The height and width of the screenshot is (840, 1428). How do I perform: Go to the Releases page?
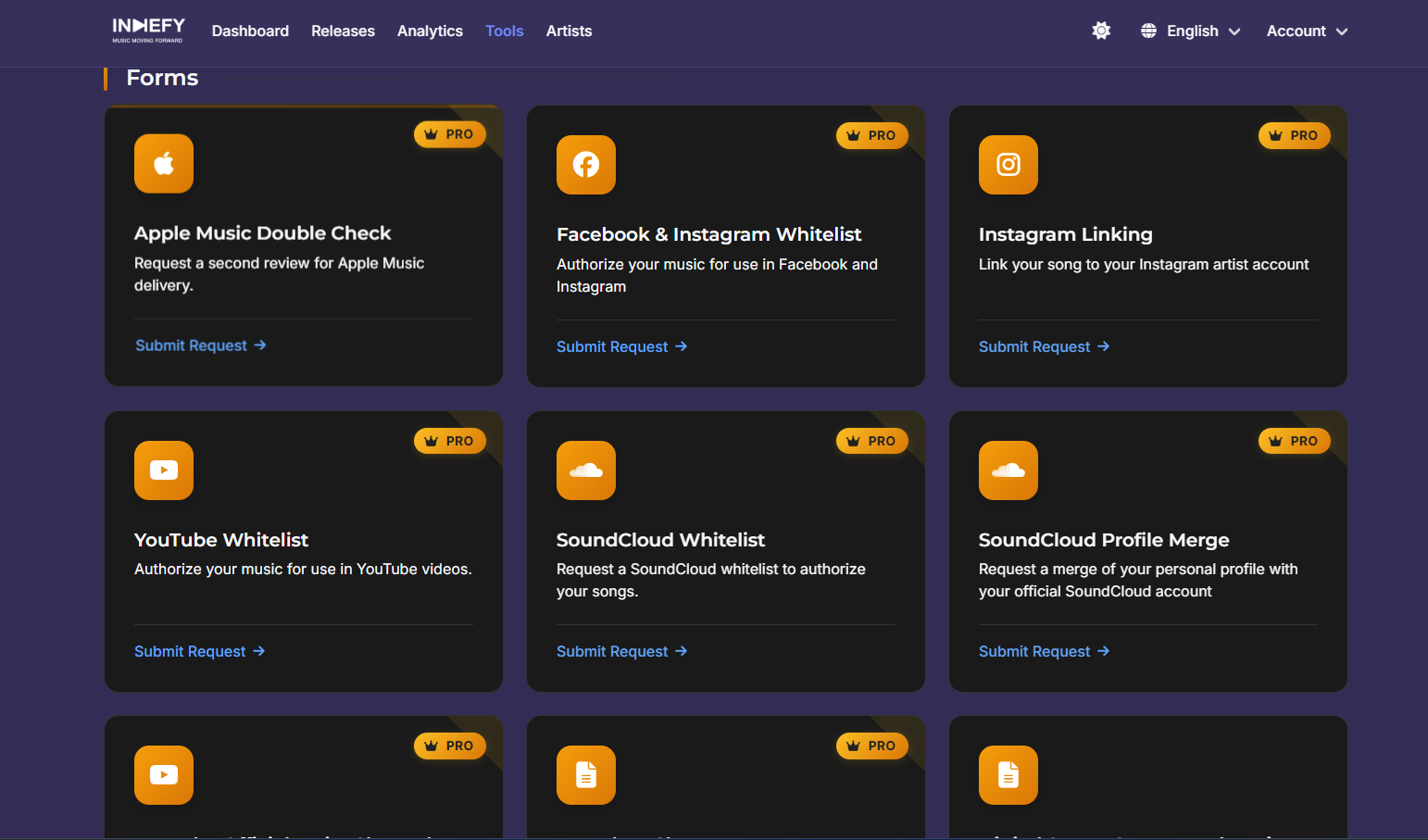343,31
